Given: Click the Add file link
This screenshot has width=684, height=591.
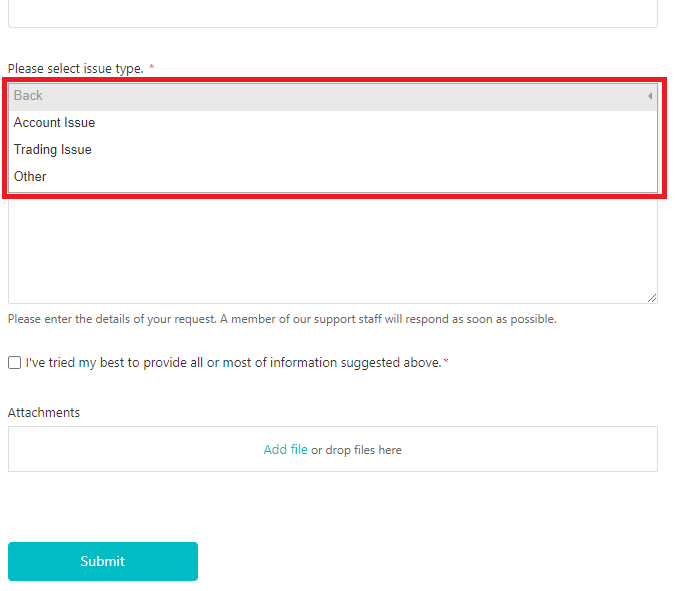Looking at the screenshot, I should click(285, 450).
